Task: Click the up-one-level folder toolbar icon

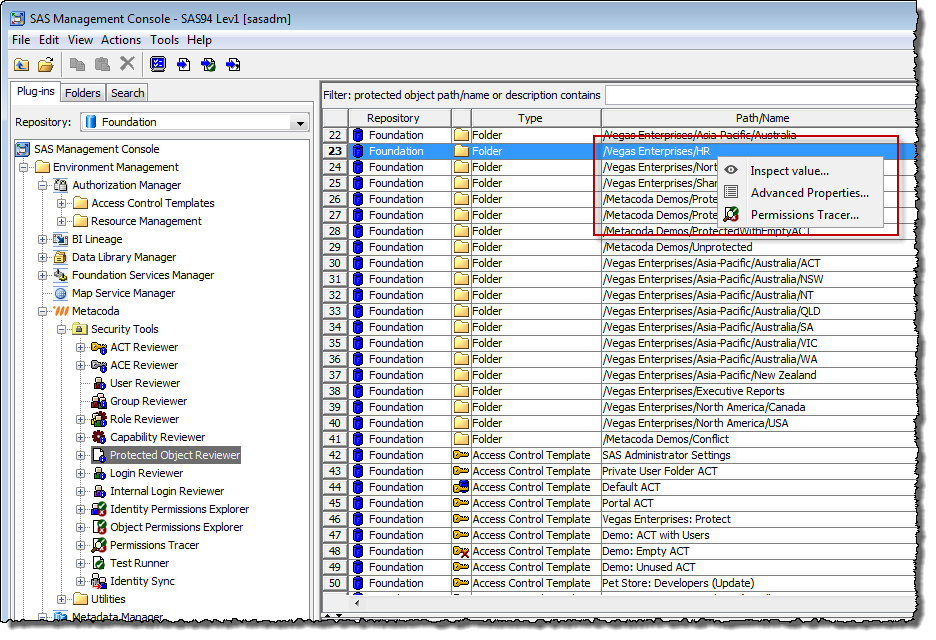Action: click(x=21, y=64)
